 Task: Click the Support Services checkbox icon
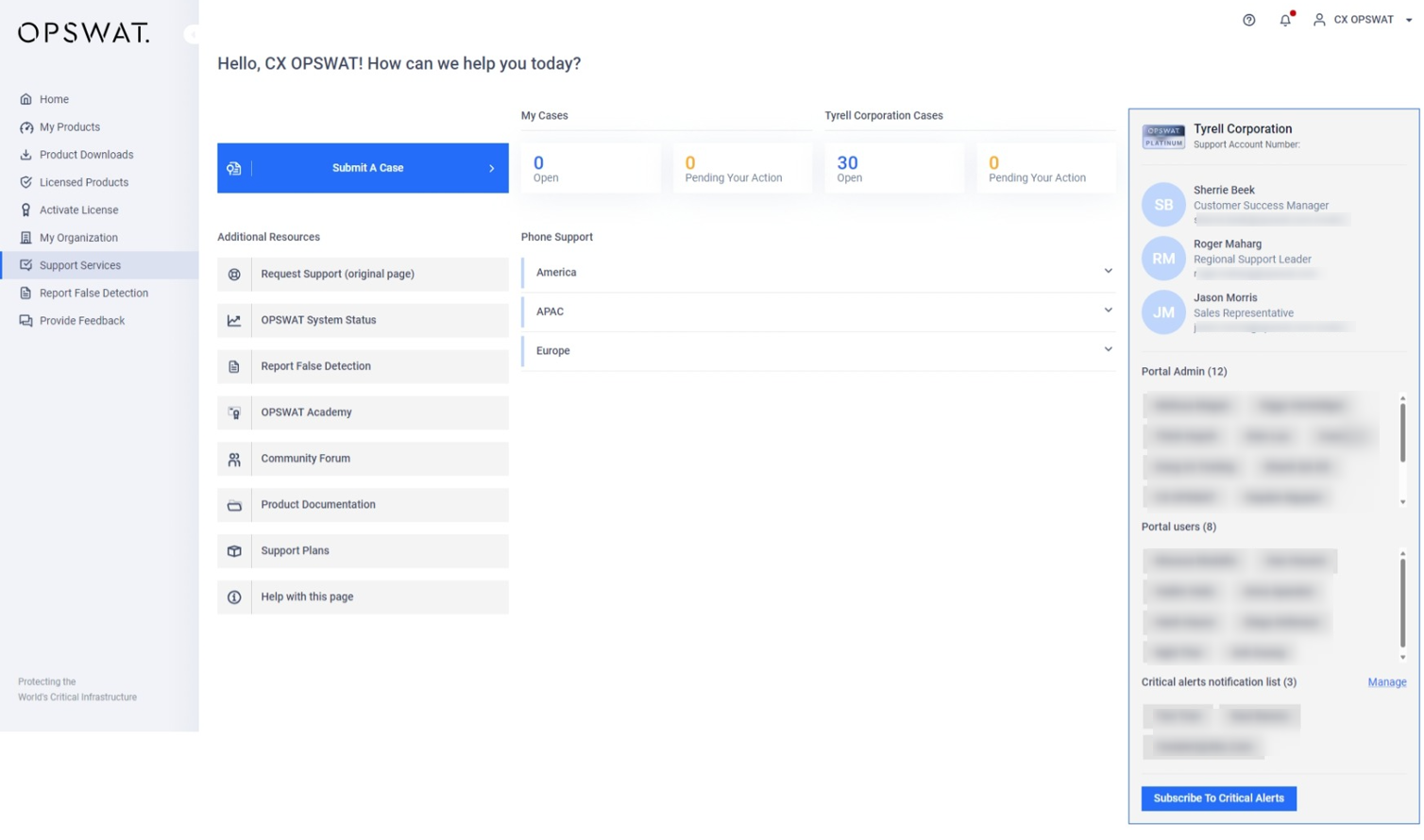(x=25, y=265)
